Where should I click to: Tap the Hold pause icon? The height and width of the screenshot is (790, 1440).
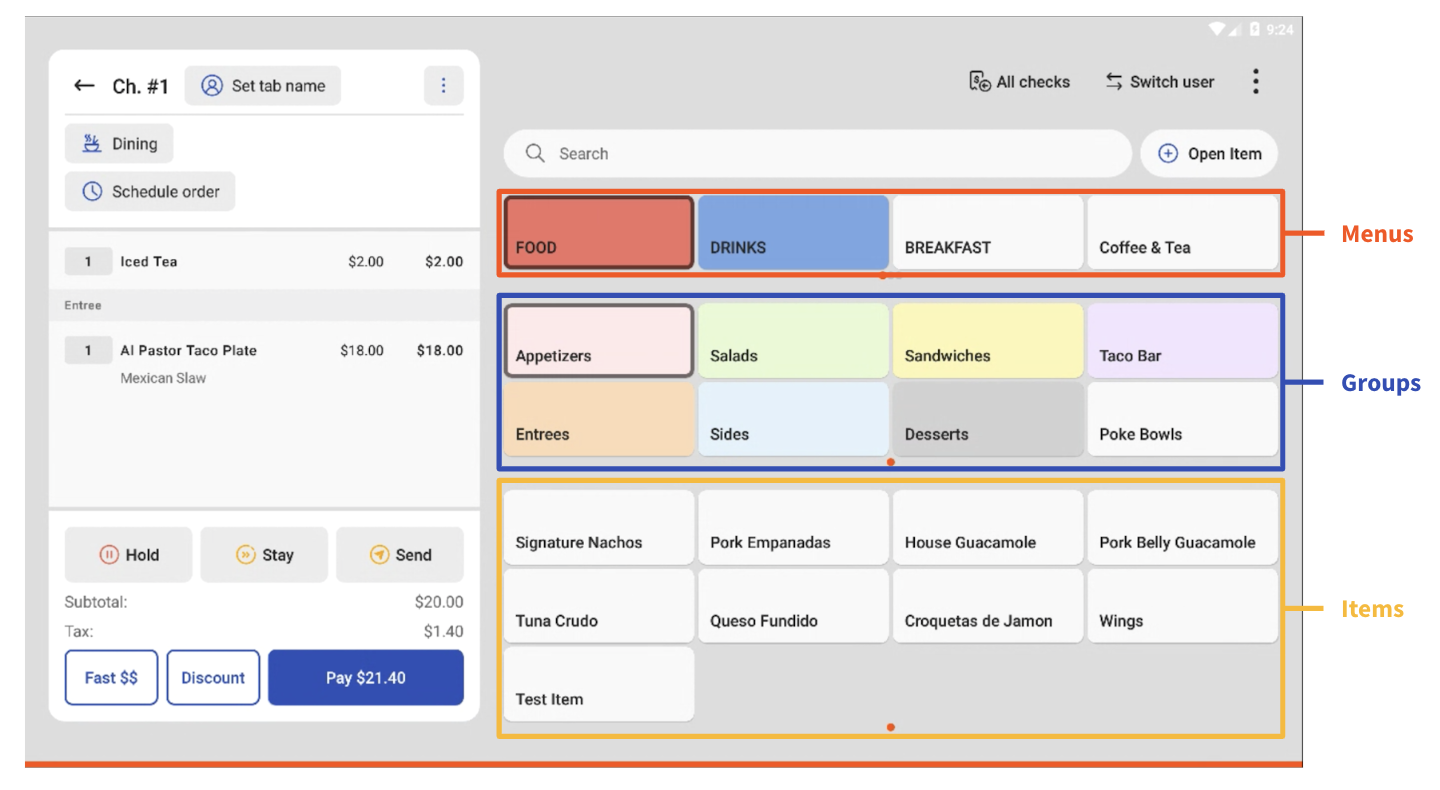click(x=110, y=554)
